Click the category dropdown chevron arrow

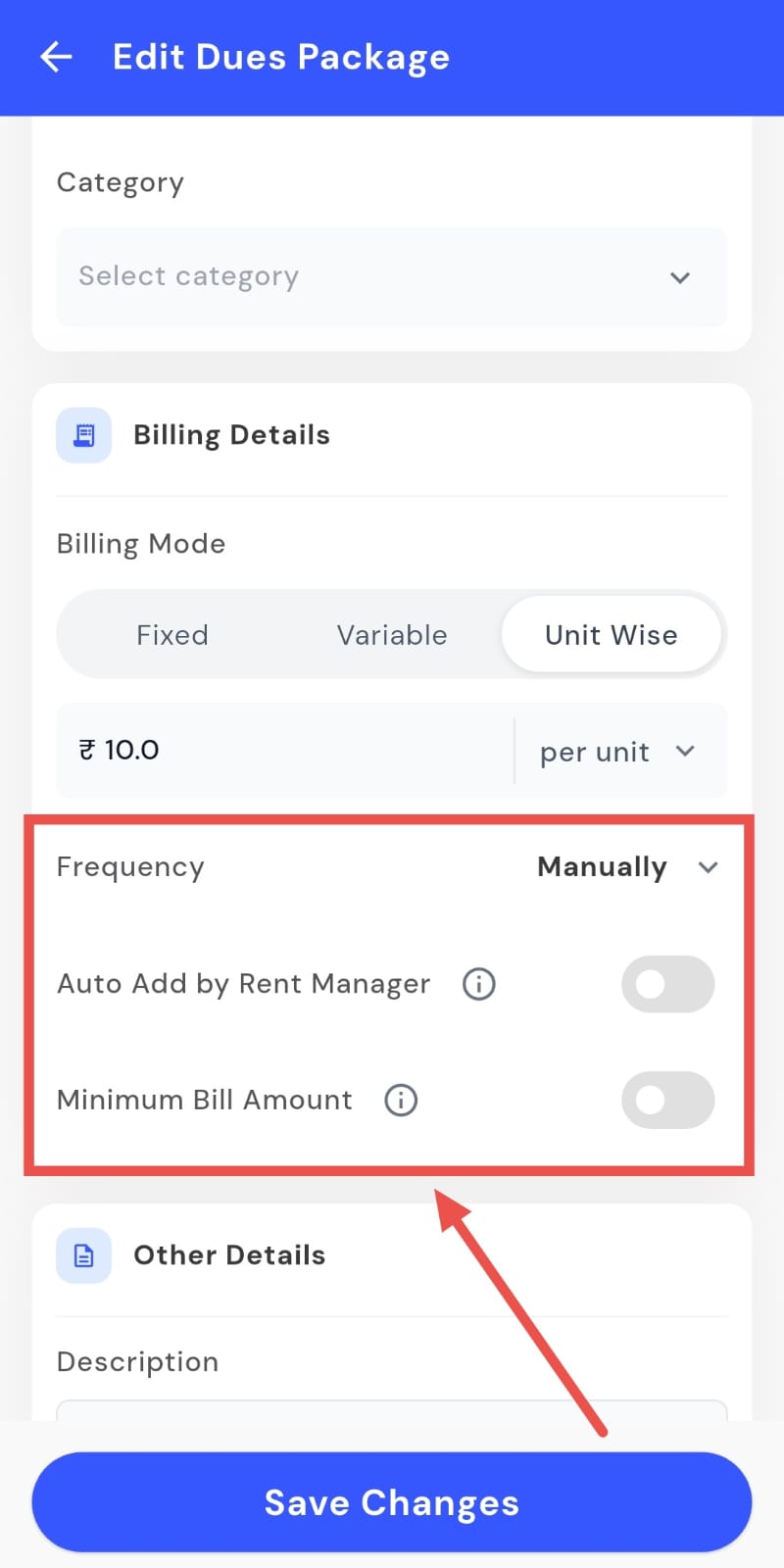point(680,277)
